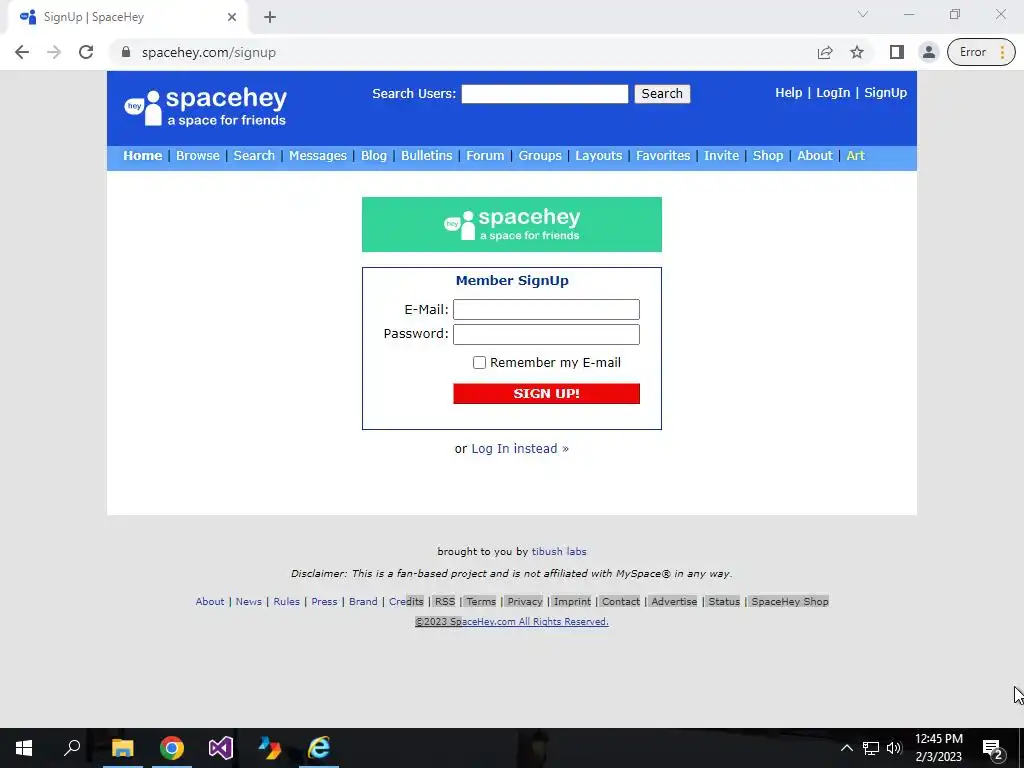The image size is (1024, 768).
Task: Click the Search Users text box
Action: [x=545, y=94]
